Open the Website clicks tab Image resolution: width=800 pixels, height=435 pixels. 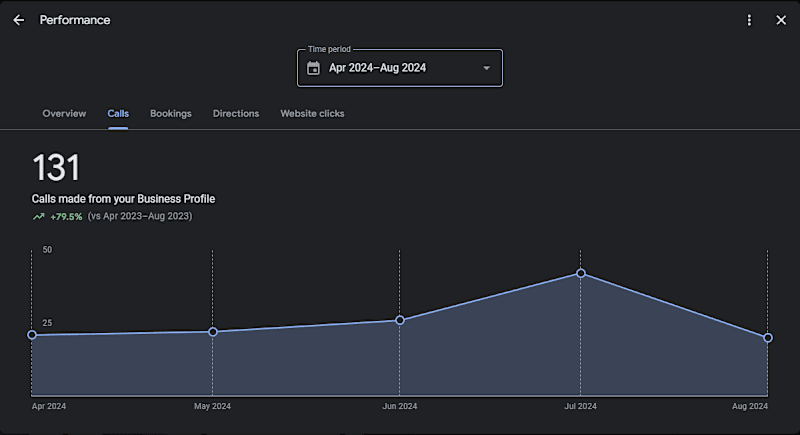coord(312,114)
